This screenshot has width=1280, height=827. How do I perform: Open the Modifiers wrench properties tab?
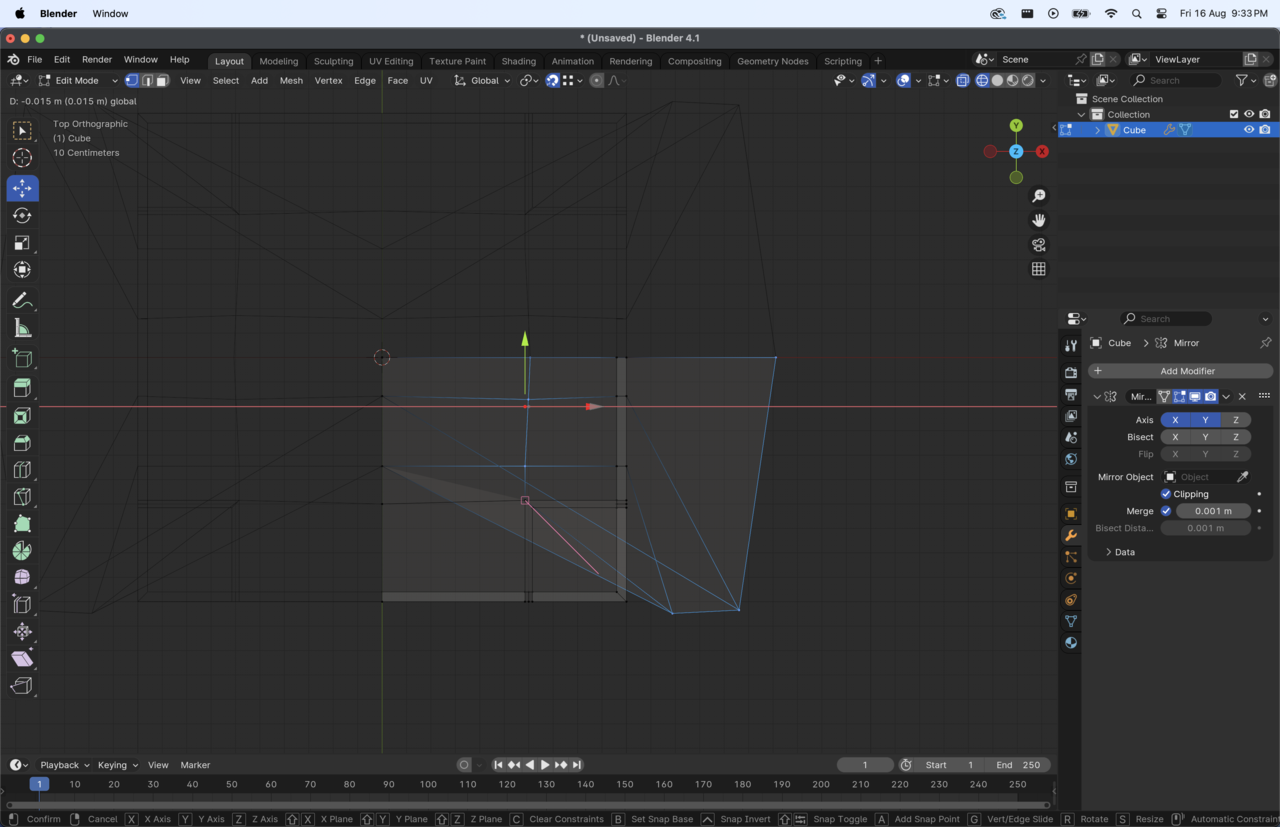click(x=1071, y=536)
